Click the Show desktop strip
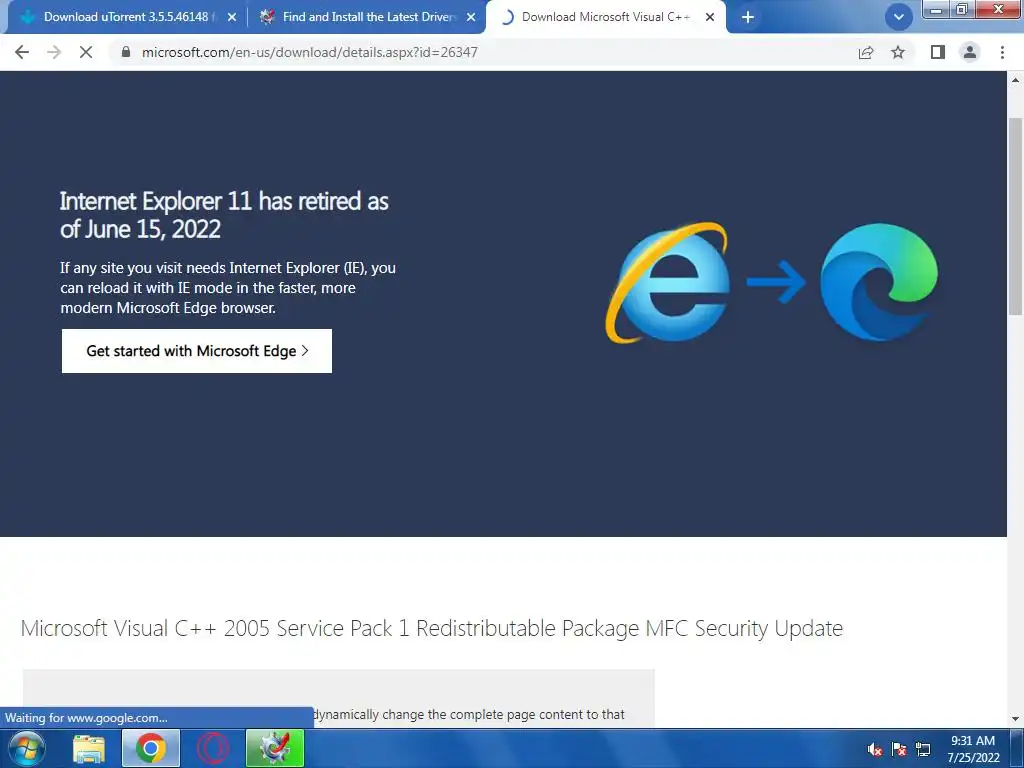Image resolution: width=1024 pixels, height=768 pixels. point(1017,748)
